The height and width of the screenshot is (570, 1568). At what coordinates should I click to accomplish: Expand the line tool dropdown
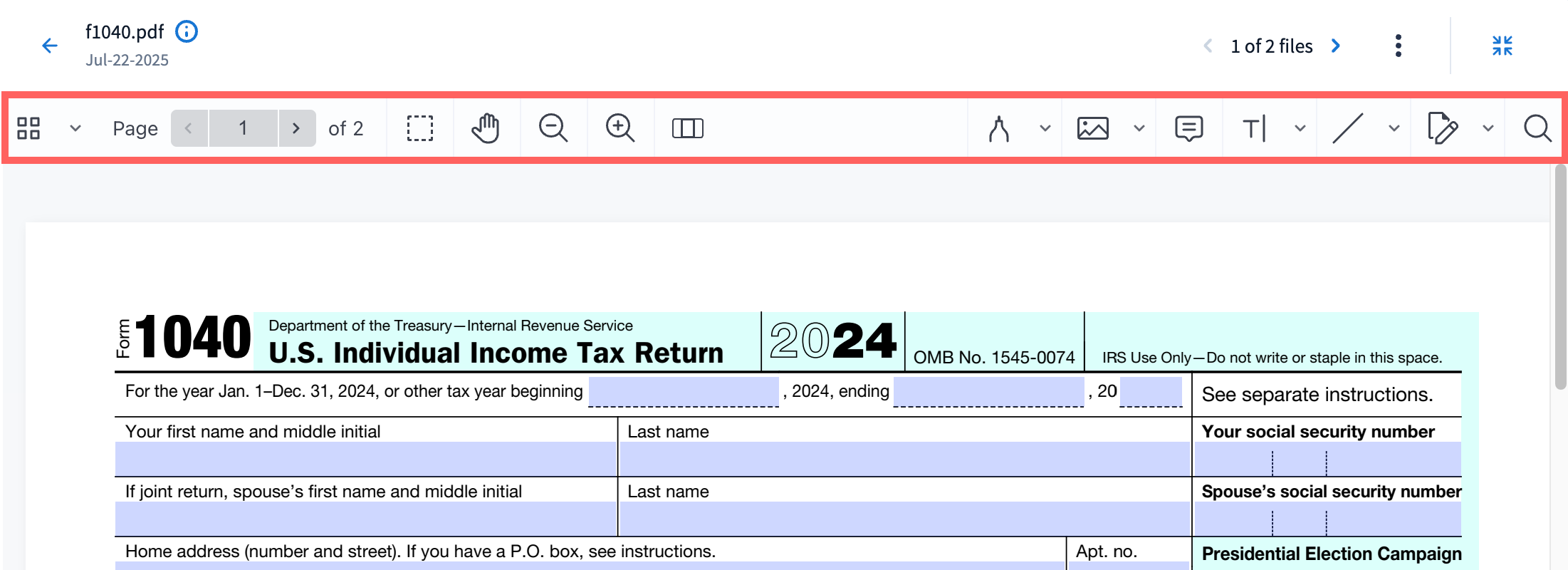click(1394, 128)
